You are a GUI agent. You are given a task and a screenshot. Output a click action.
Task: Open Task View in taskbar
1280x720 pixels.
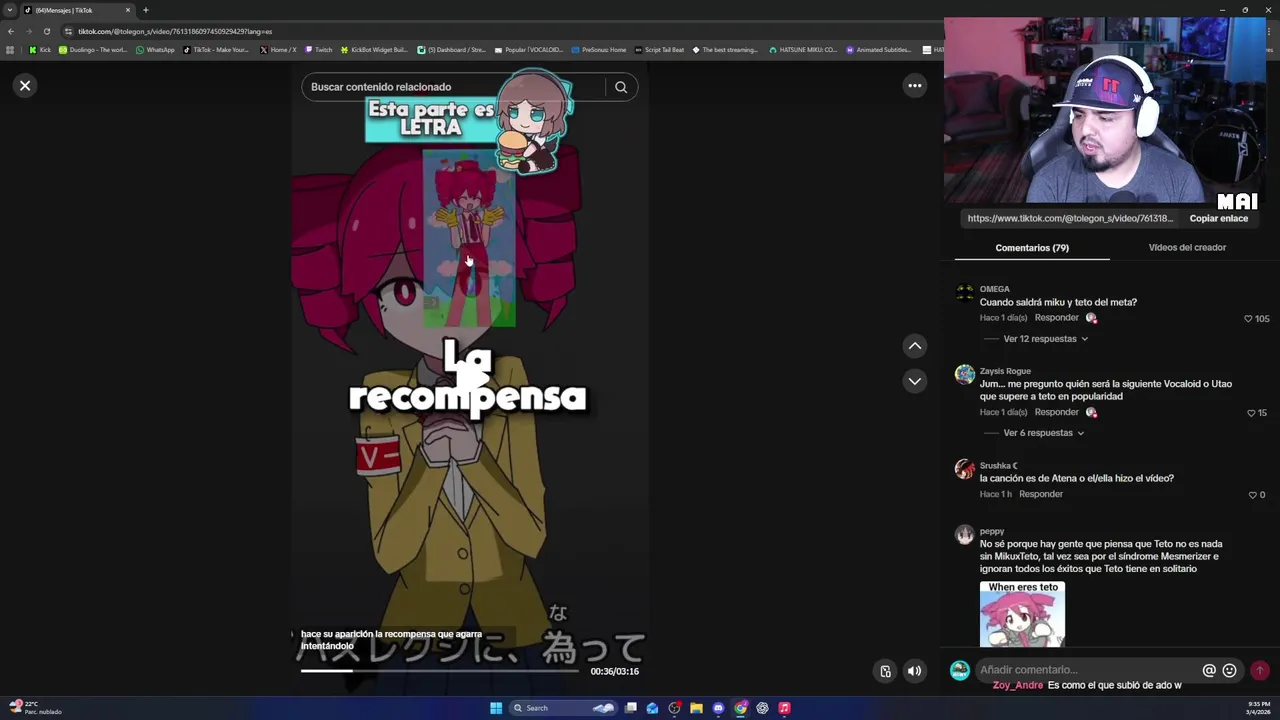click(631, 708)
